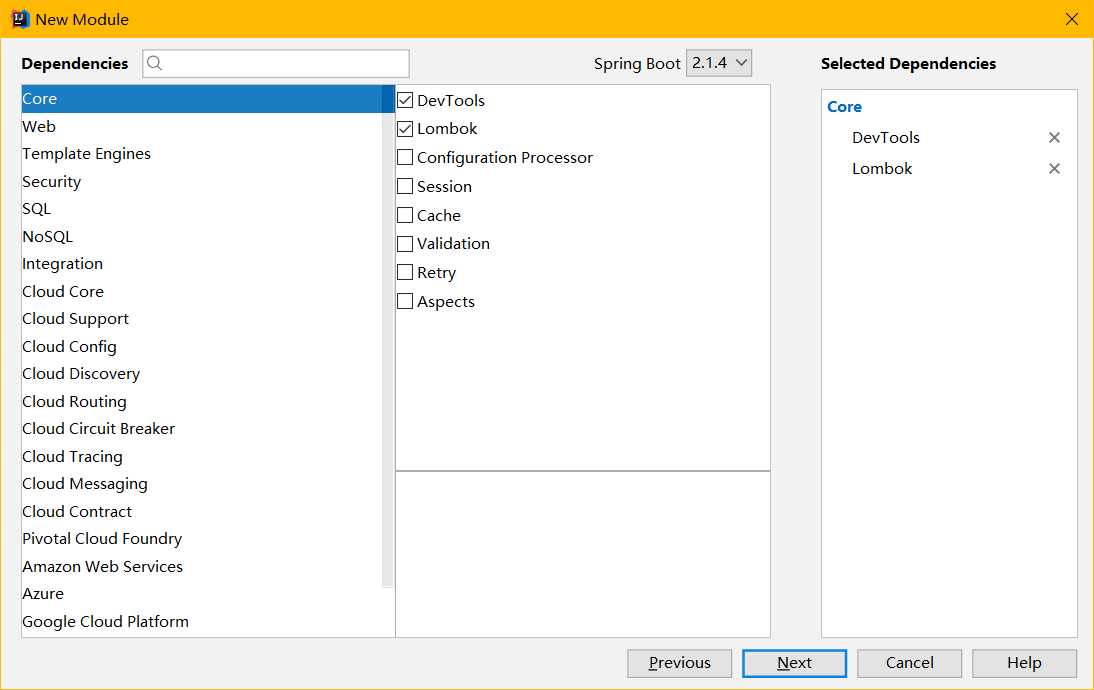Select the NoSQL category
The height and width of the screenshot is (690, 1094).
(202, 237)
